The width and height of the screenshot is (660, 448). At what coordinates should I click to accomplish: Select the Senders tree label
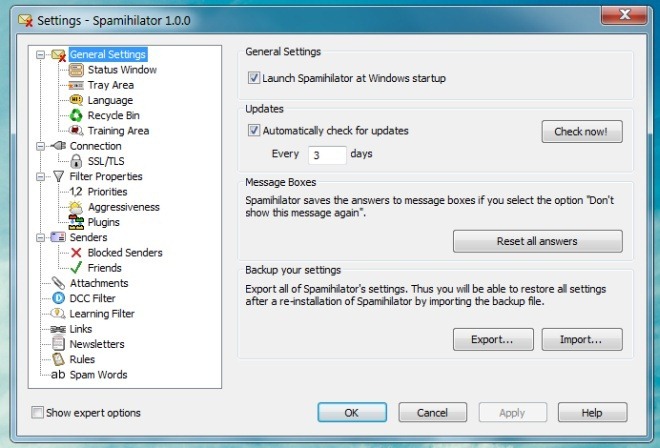tap(88, 237)
